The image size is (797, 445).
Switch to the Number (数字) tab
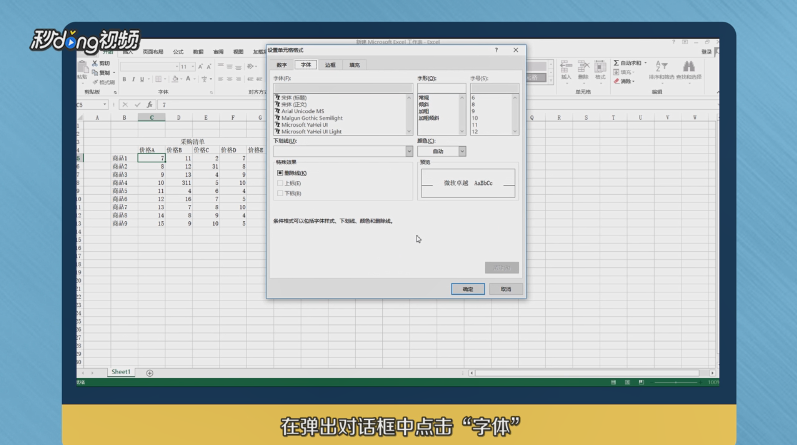pyautogui.click(x=282, y=65)
